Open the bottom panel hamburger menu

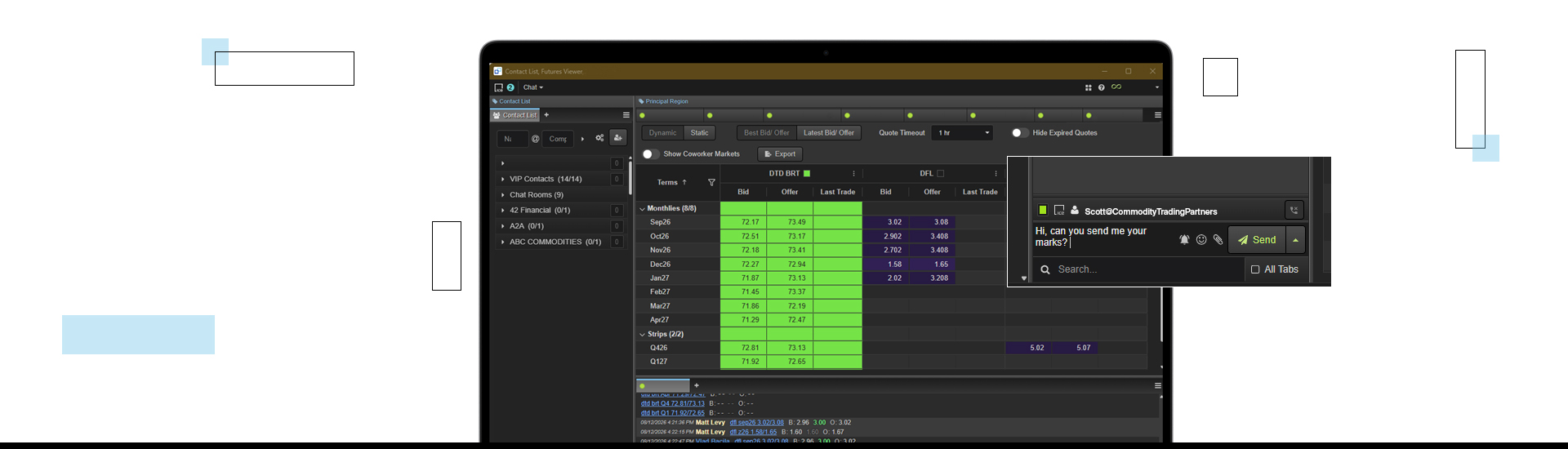click(x=1157, y=385)
